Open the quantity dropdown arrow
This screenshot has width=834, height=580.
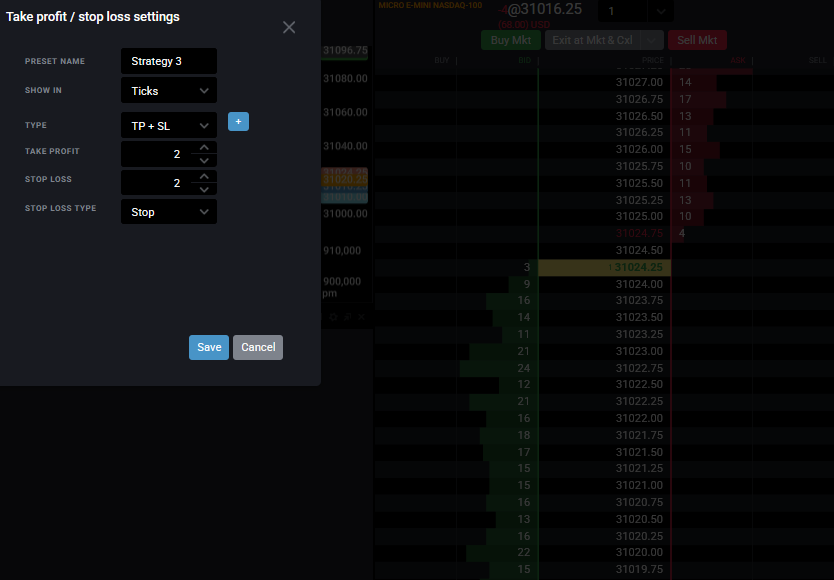pyautogui.click(x=661, y=11)
